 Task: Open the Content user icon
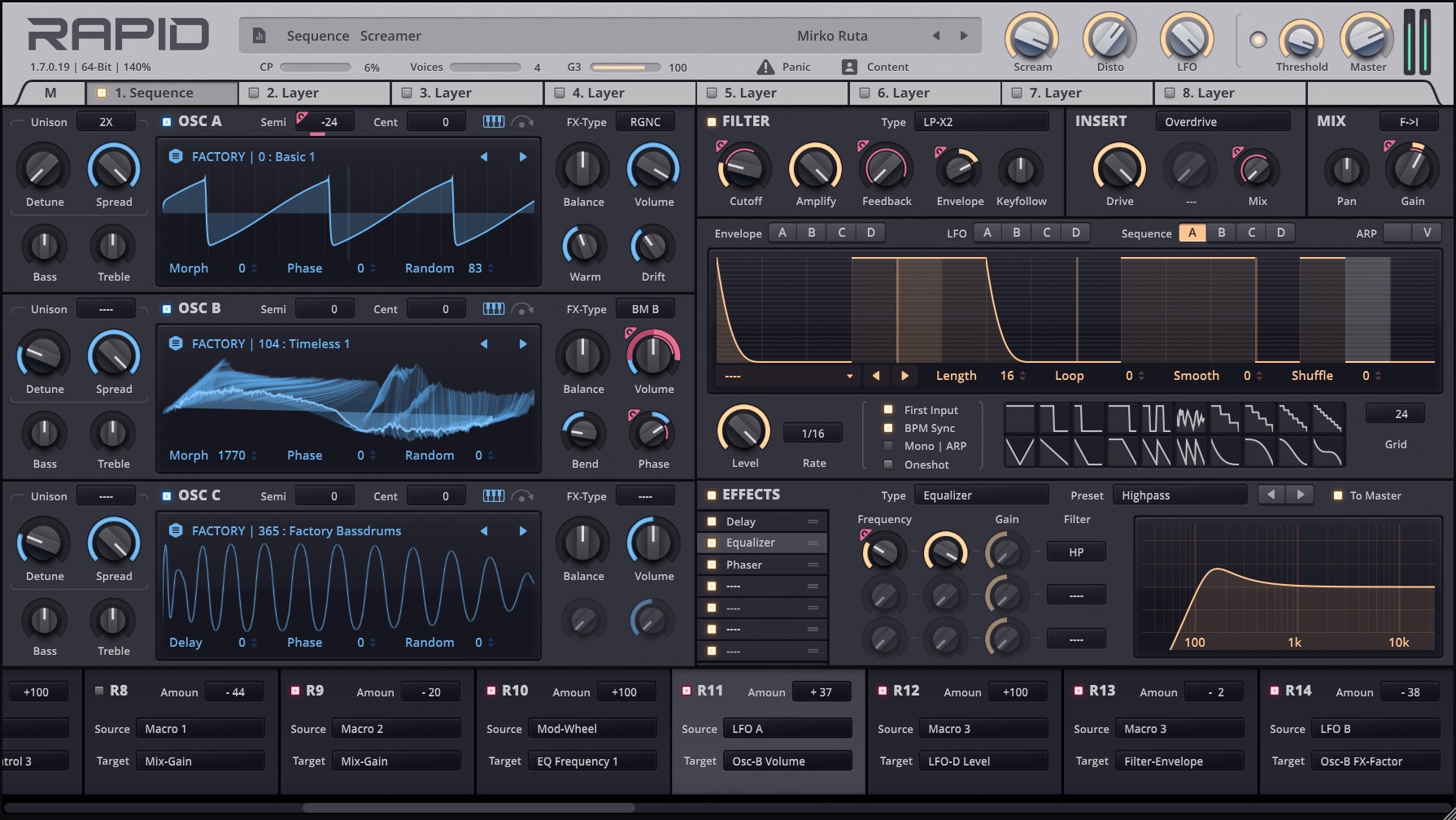pos(849,67)
